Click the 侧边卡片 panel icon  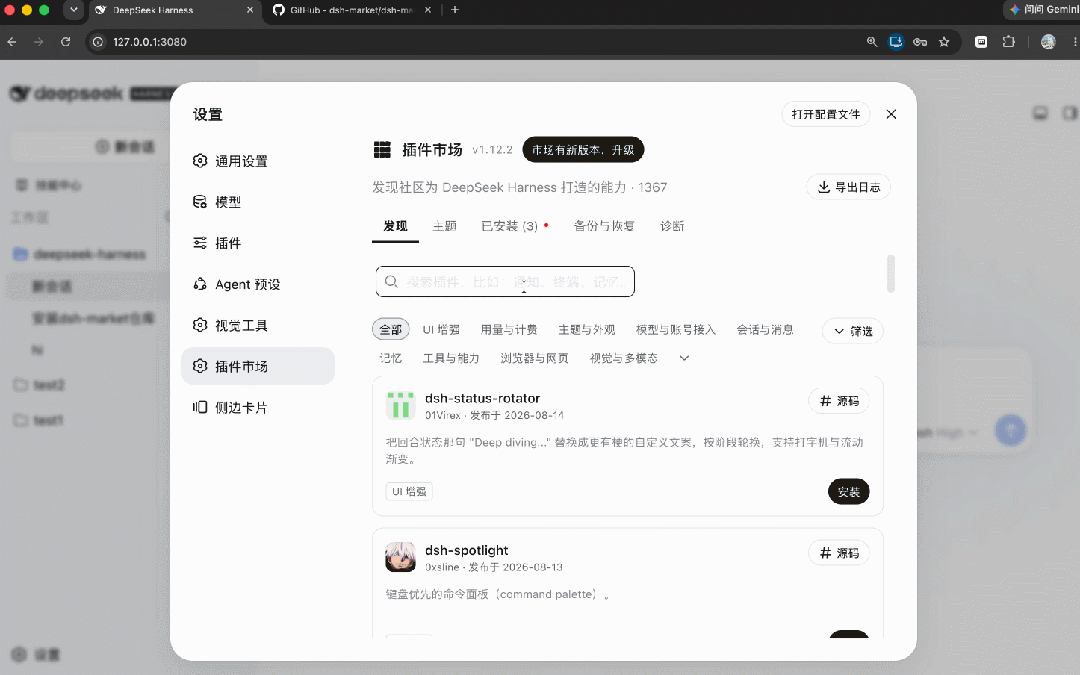(x=200, y=407)
